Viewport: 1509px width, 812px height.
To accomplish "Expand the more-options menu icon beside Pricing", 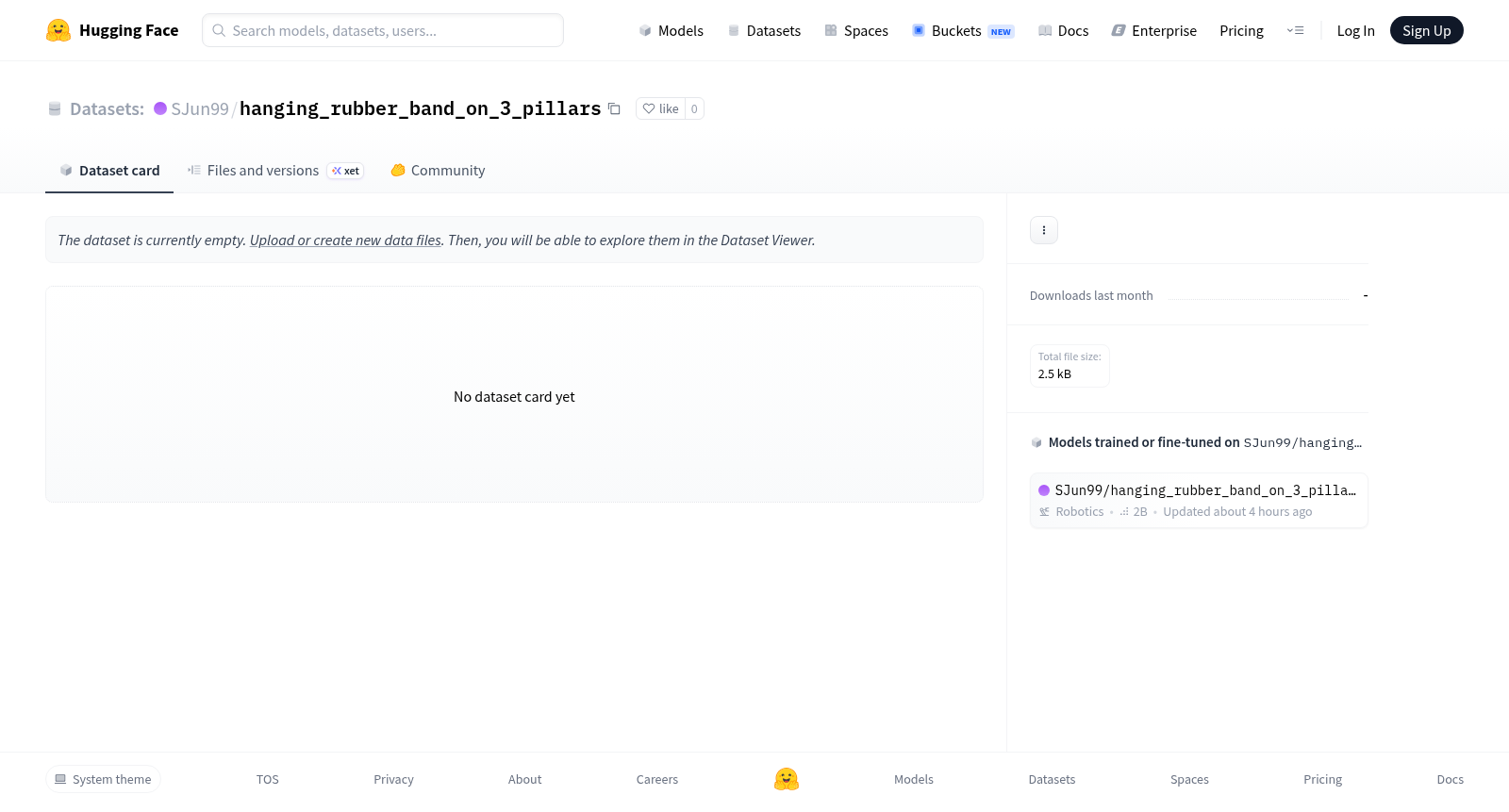I will (x=1295, y=30).
